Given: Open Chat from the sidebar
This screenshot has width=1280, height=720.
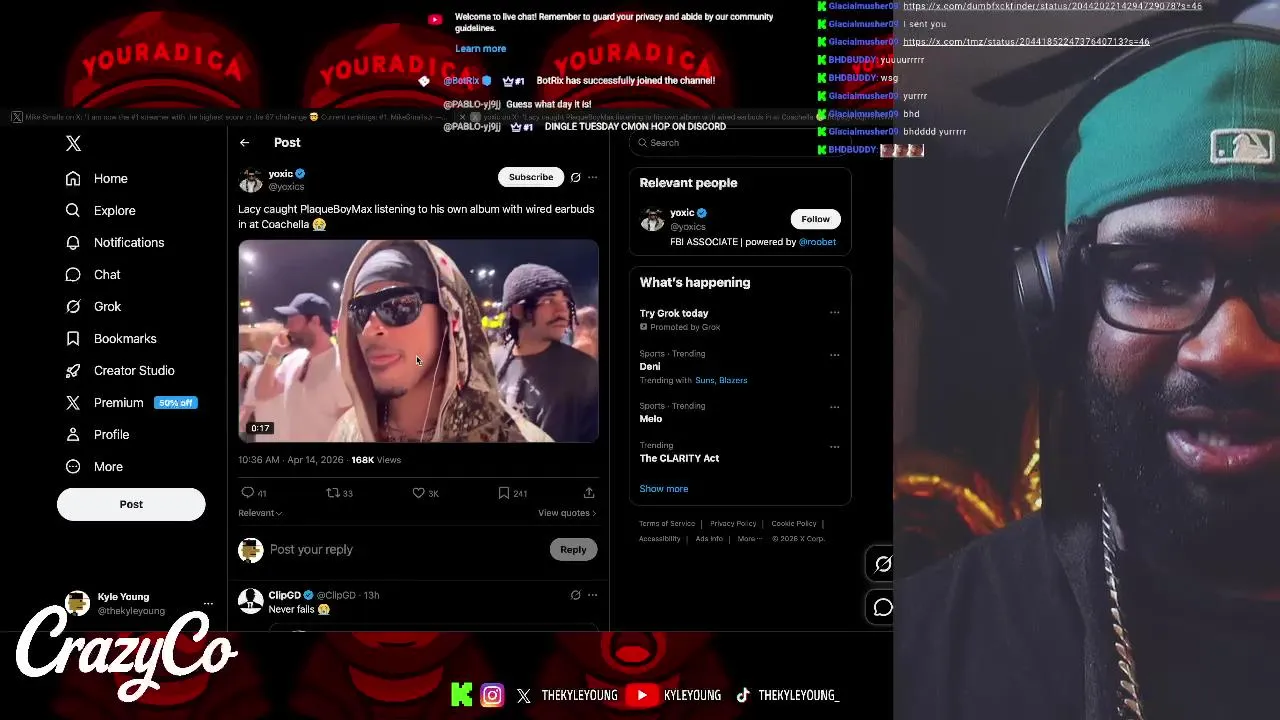Looking at the screenshot, I should [x=93, y=274].
